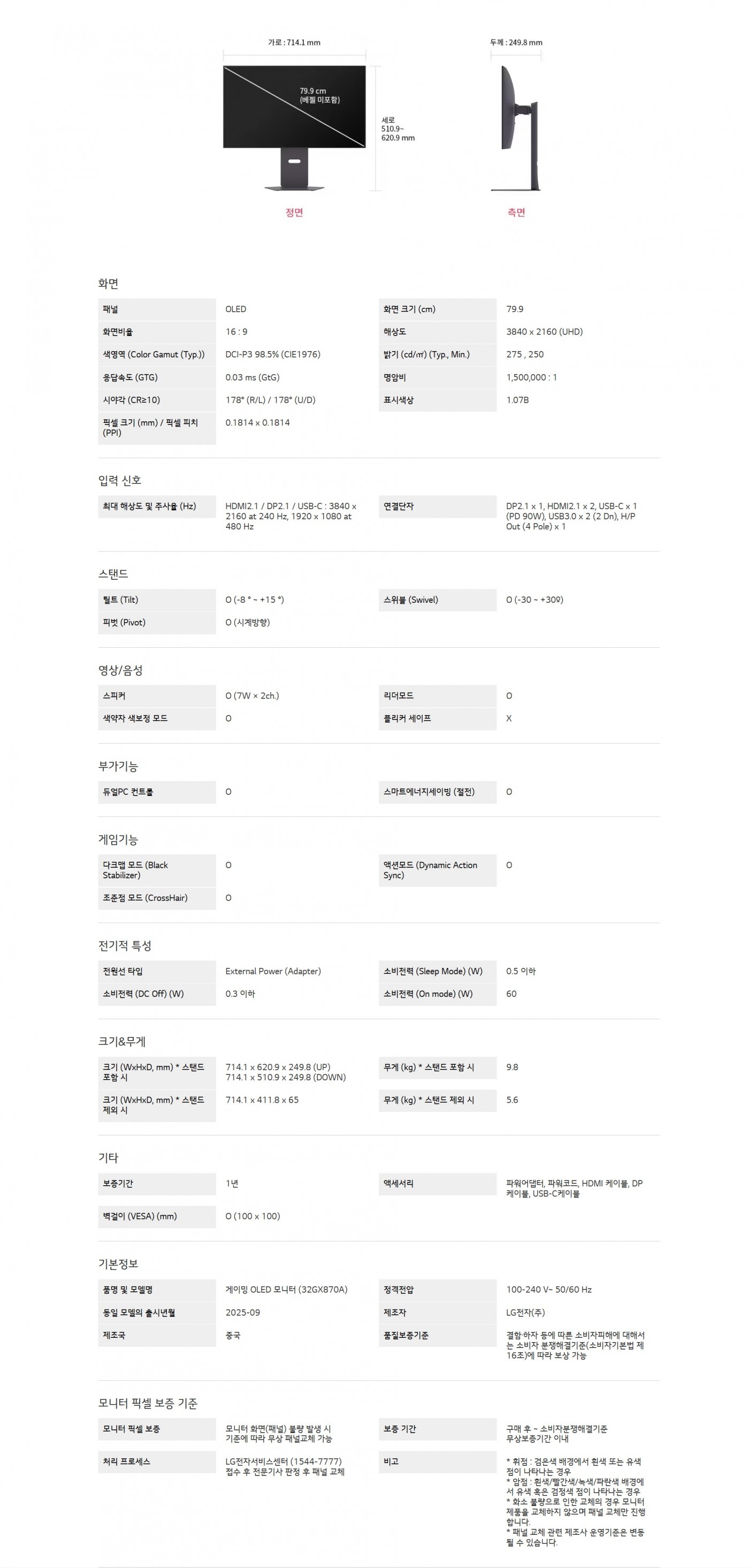Click the 화면 section heading
This screenshot has height=1568, width=749.
pyautogui.click(x=108, y=283)
